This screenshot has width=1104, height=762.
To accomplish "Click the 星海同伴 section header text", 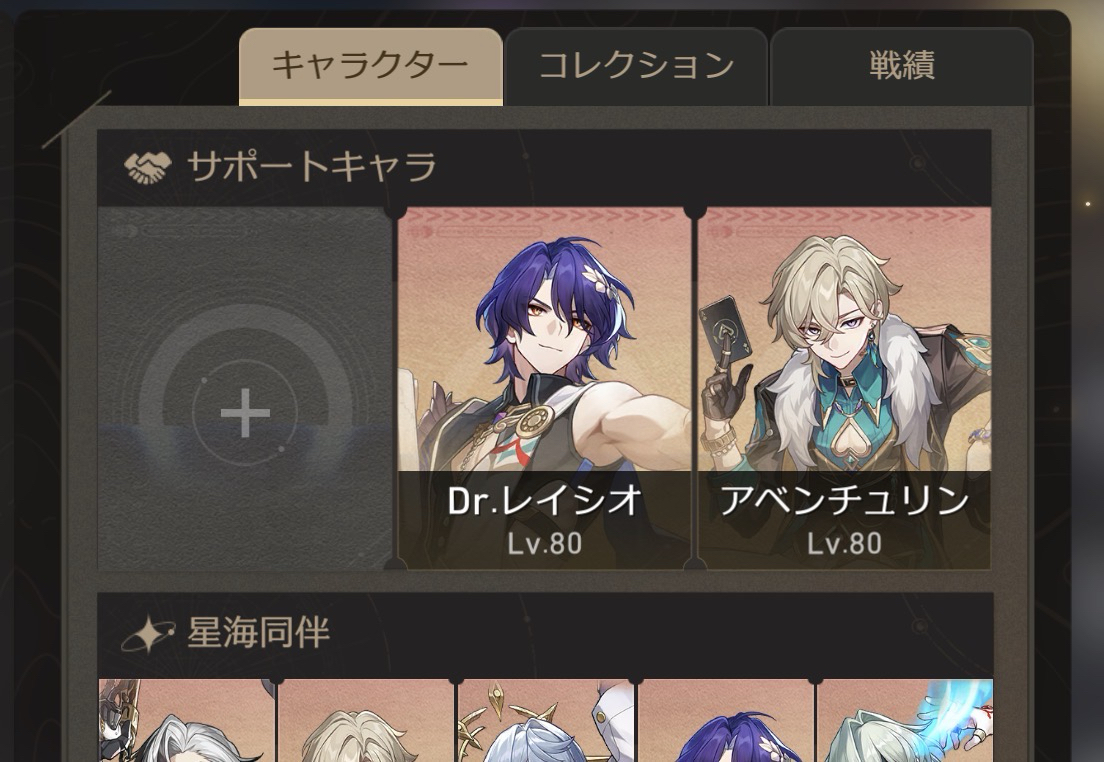I will [258, 633].
